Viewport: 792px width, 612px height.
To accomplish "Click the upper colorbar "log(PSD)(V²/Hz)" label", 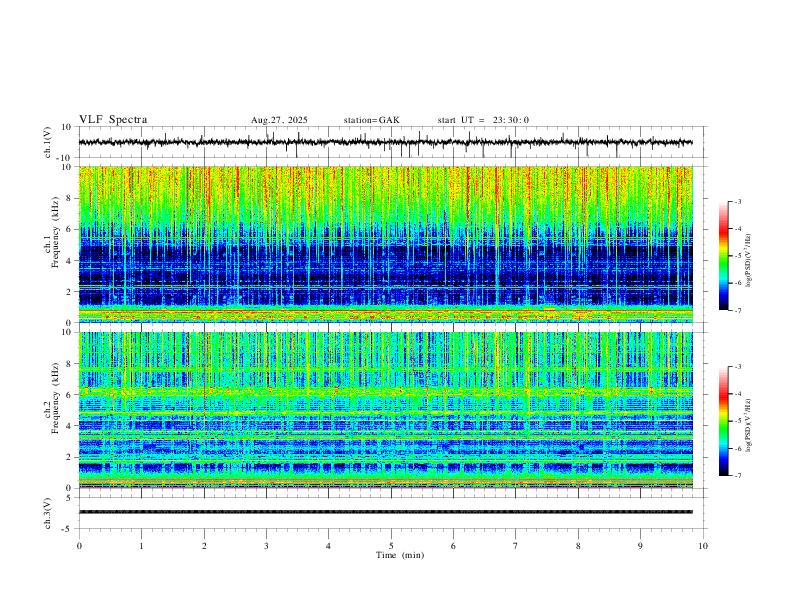I will coord(749,261).
